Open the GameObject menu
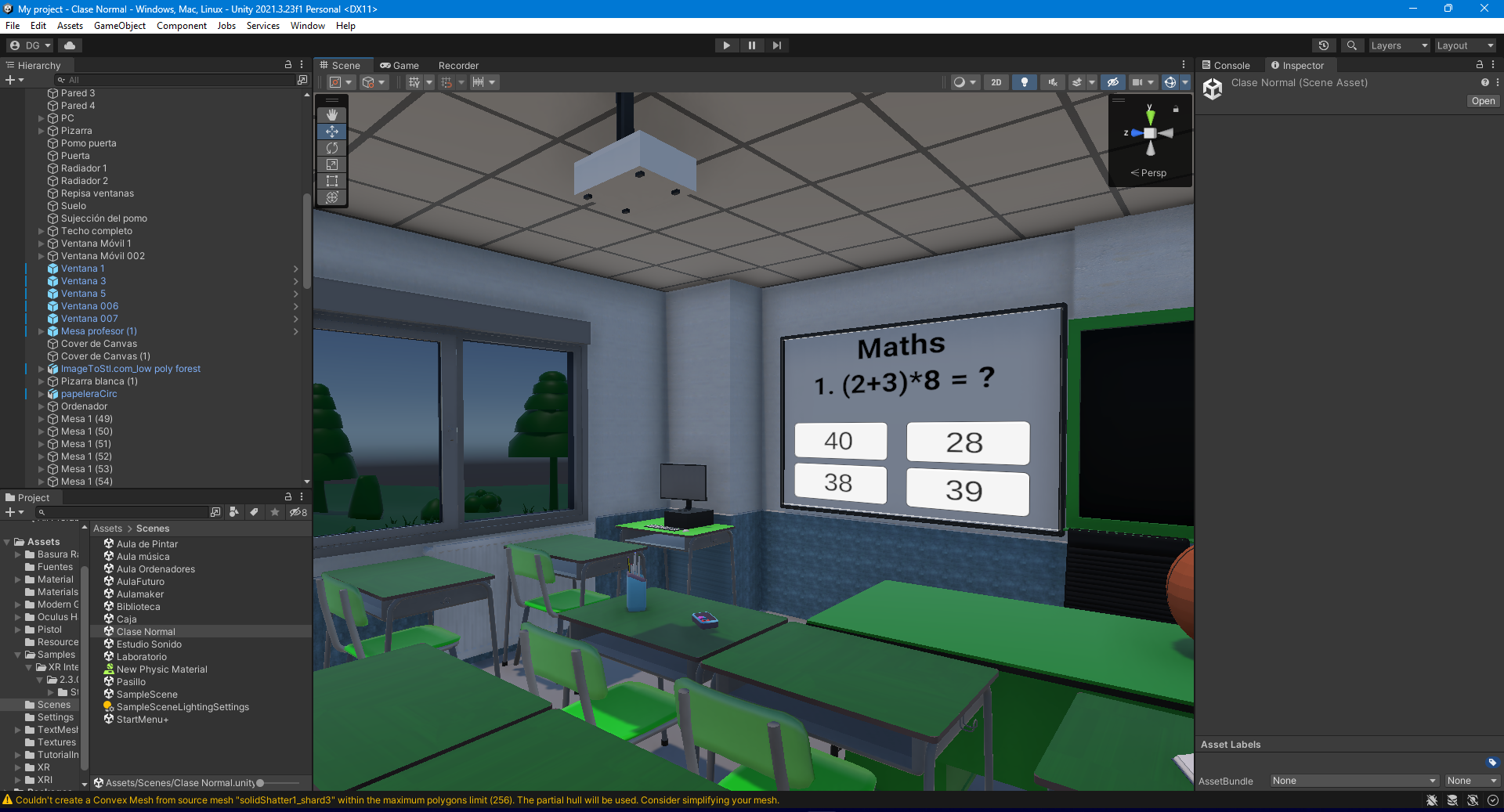Screen dimensions: 1504x812 [x=119, y=26]
